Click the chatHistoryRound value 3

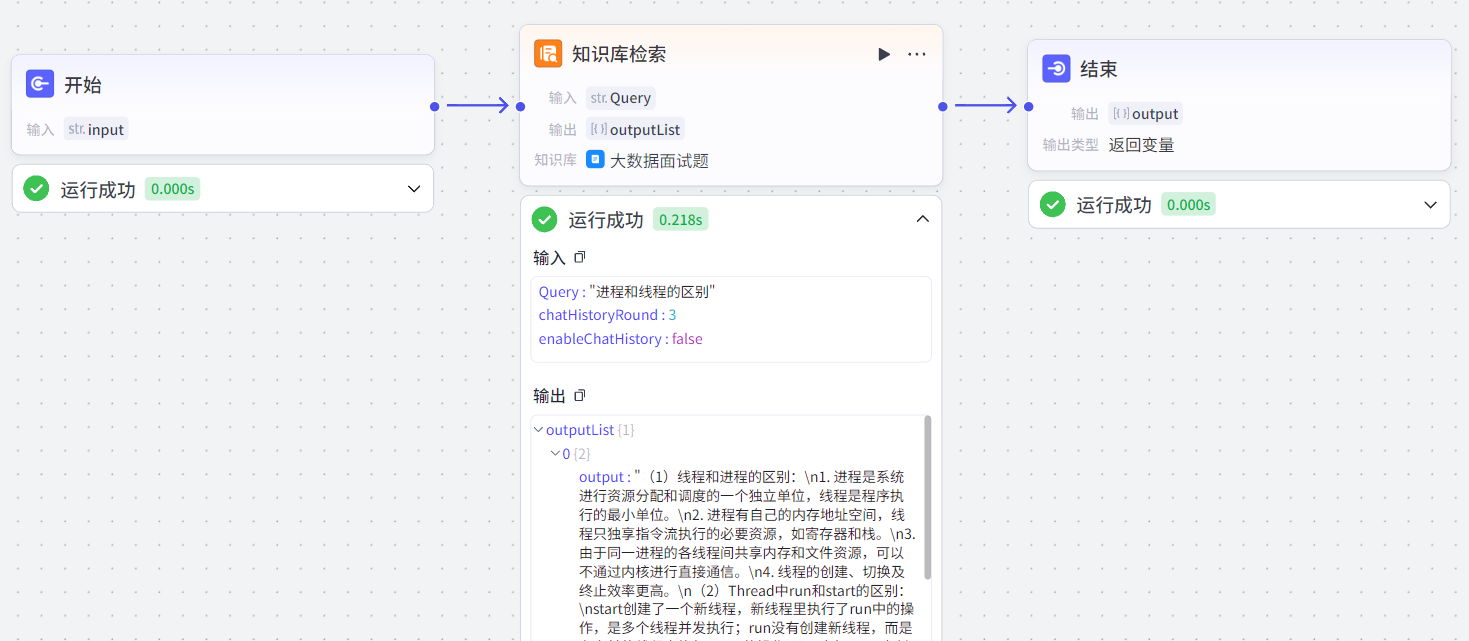(x=673, y=315)
